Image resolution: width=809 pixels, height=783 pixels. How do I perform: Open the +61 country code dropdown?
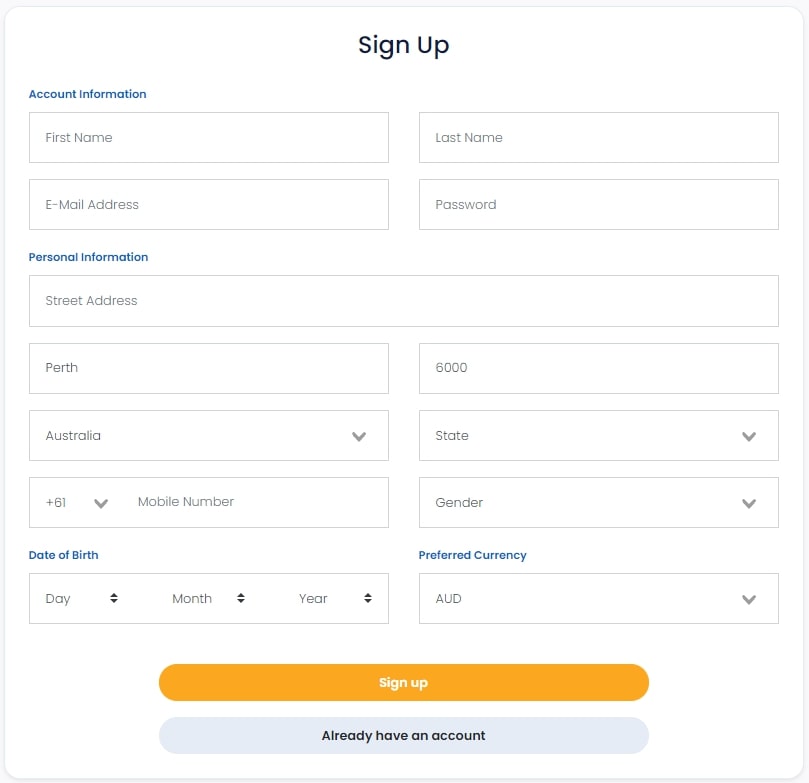77,503
